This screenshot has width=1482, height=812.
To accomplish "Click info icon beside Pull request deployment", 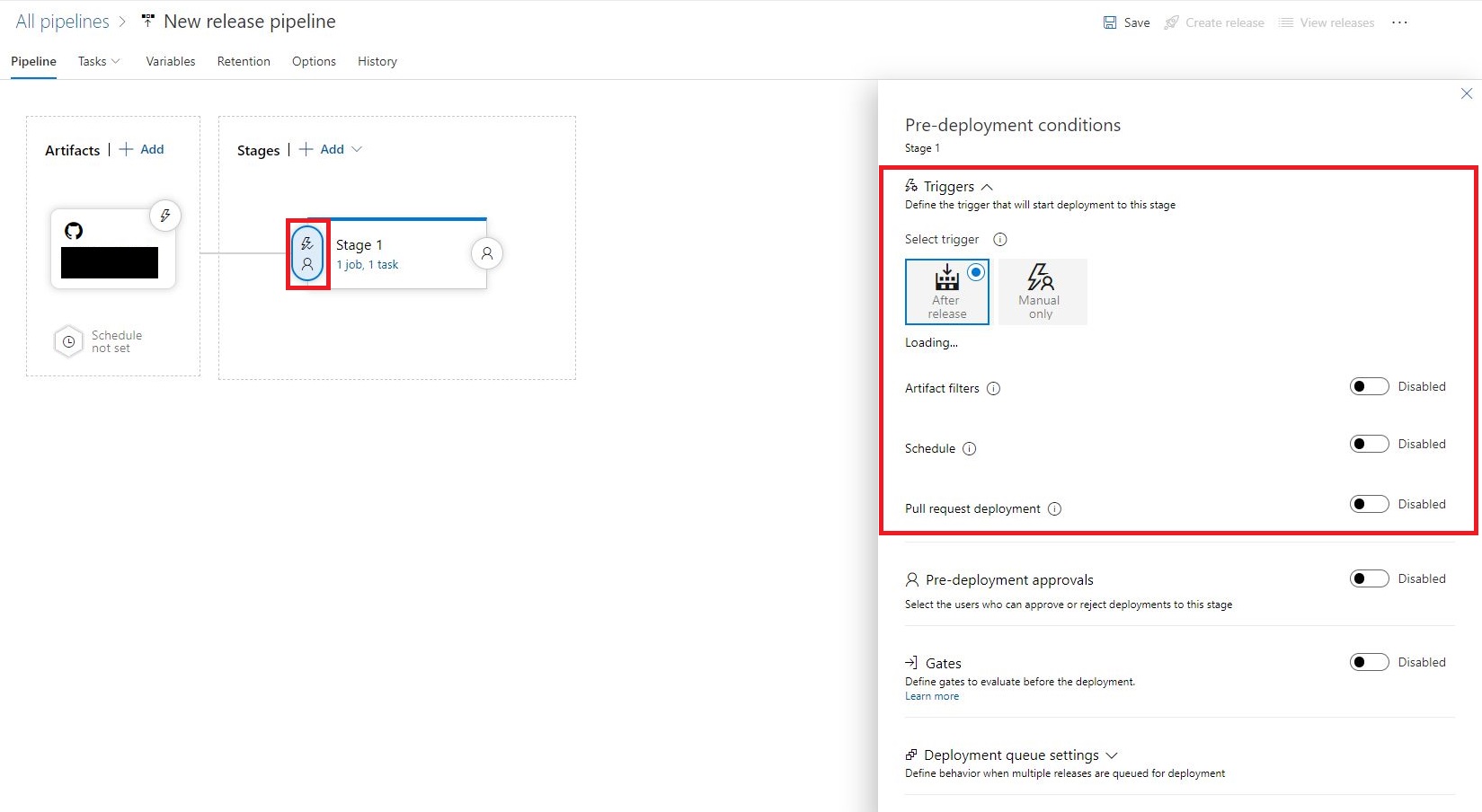I will [x=1054, y=509].
